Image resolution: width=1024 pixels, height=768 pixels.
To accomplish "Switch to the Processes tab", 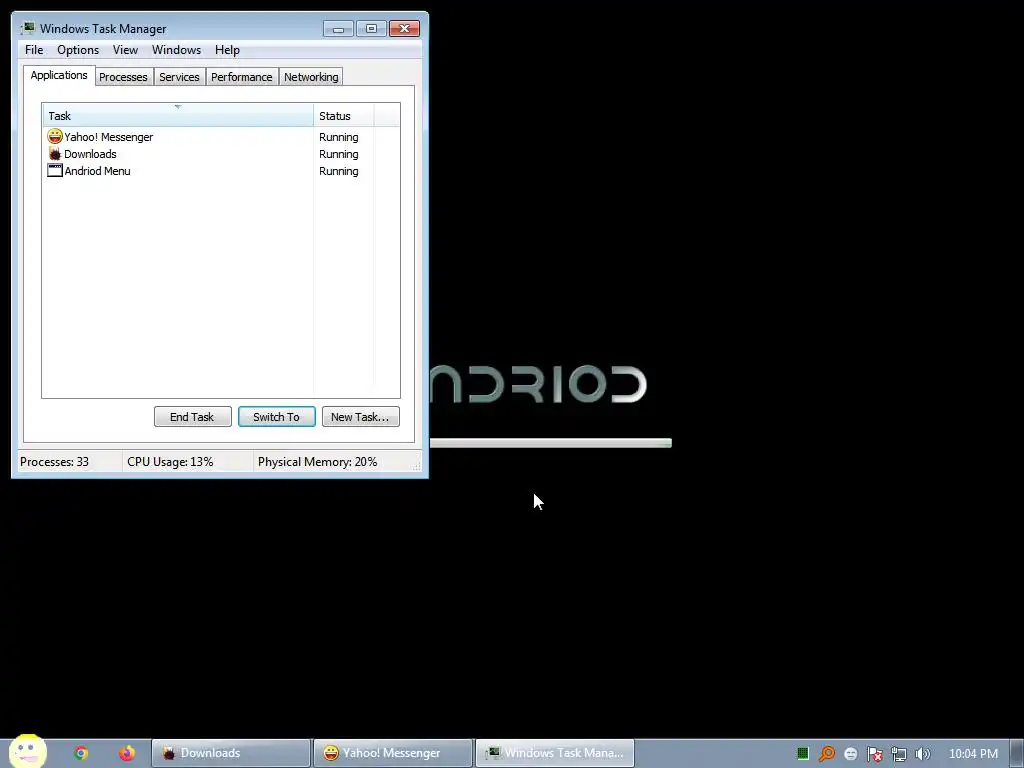I will 123,77.
